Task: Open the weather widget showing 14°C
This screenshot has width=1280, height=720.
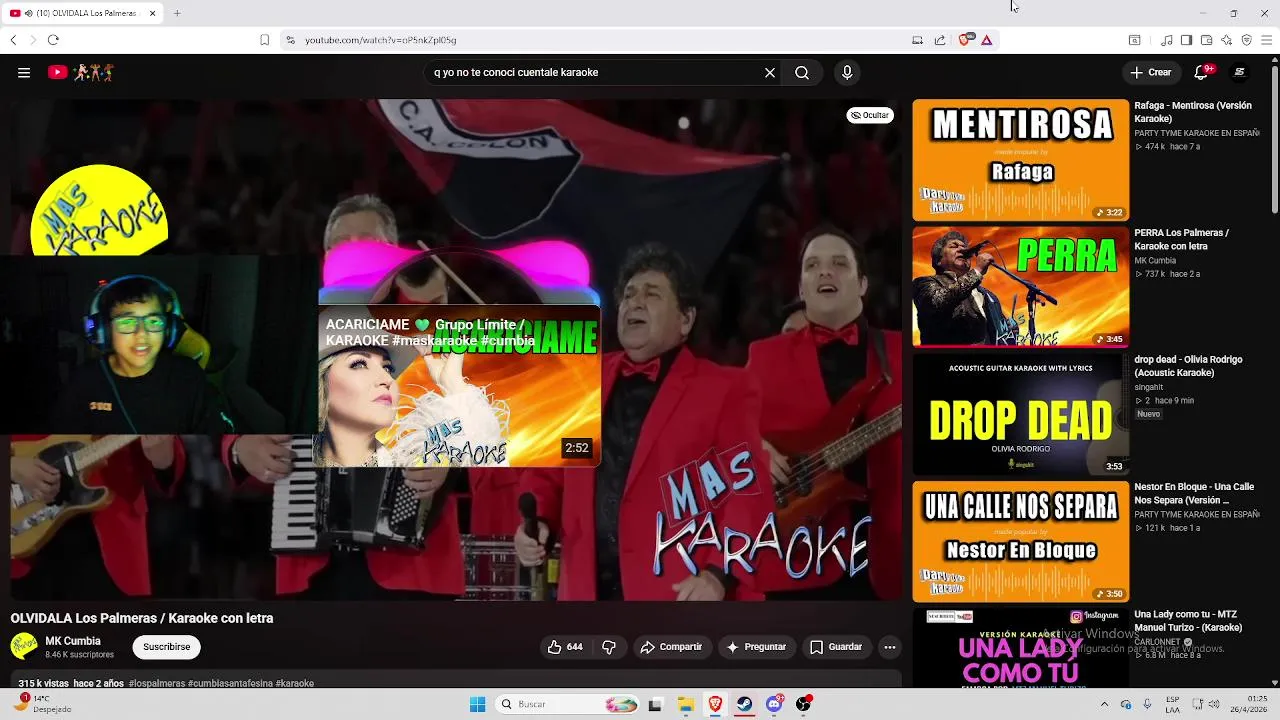Action: coord(40,704)
